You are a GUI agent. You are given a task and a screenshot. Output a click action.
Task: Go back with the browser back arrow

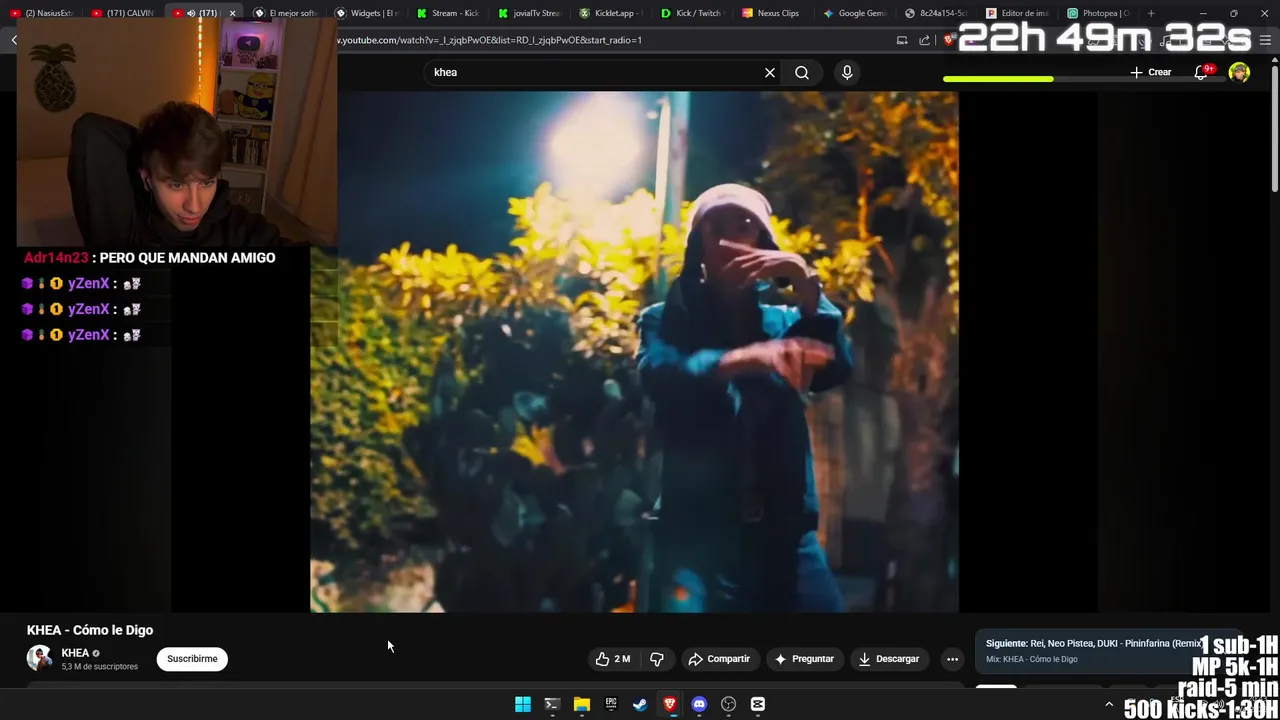[x=14, y=40]
